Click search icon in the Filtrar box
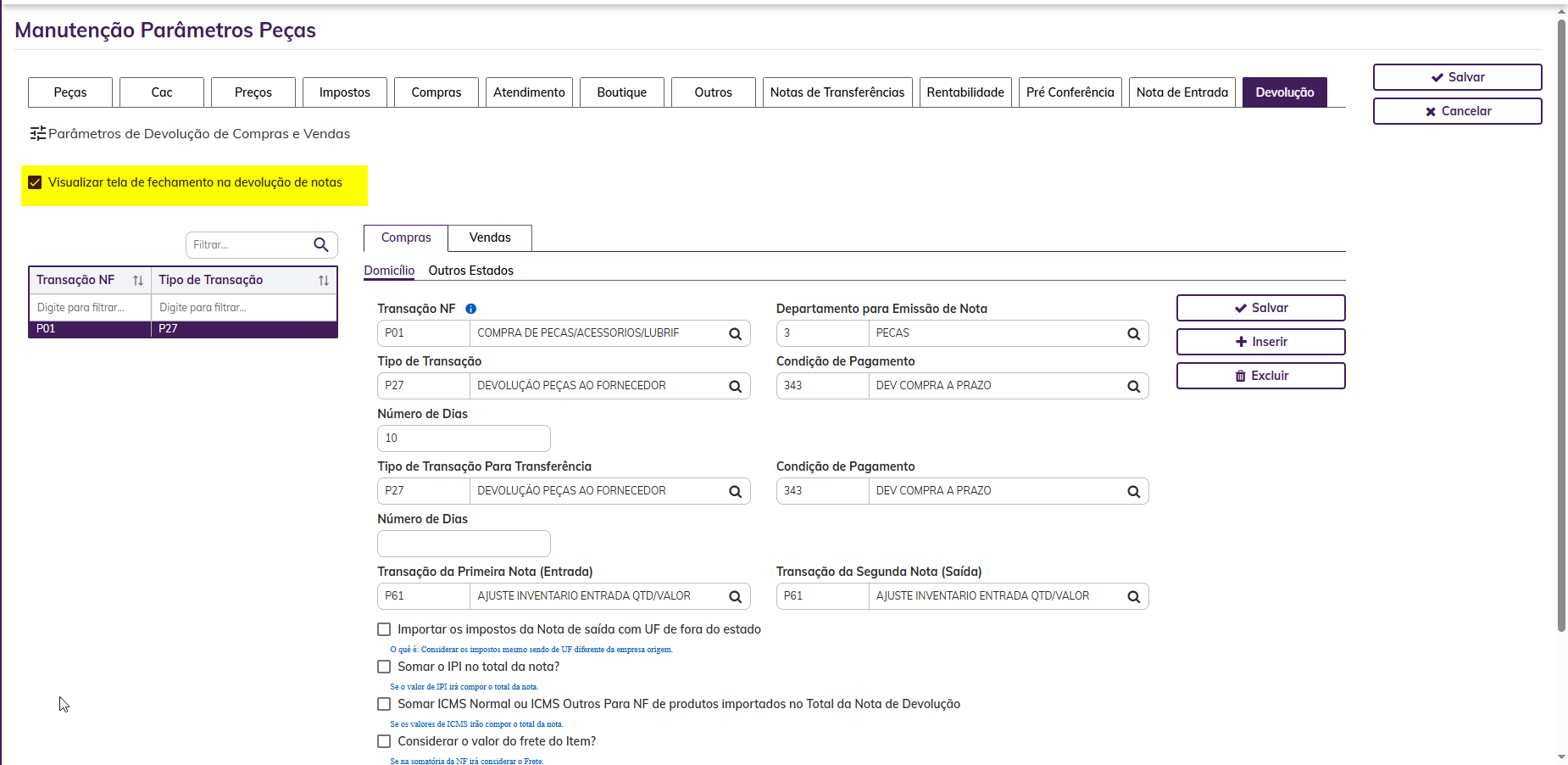 321,245
